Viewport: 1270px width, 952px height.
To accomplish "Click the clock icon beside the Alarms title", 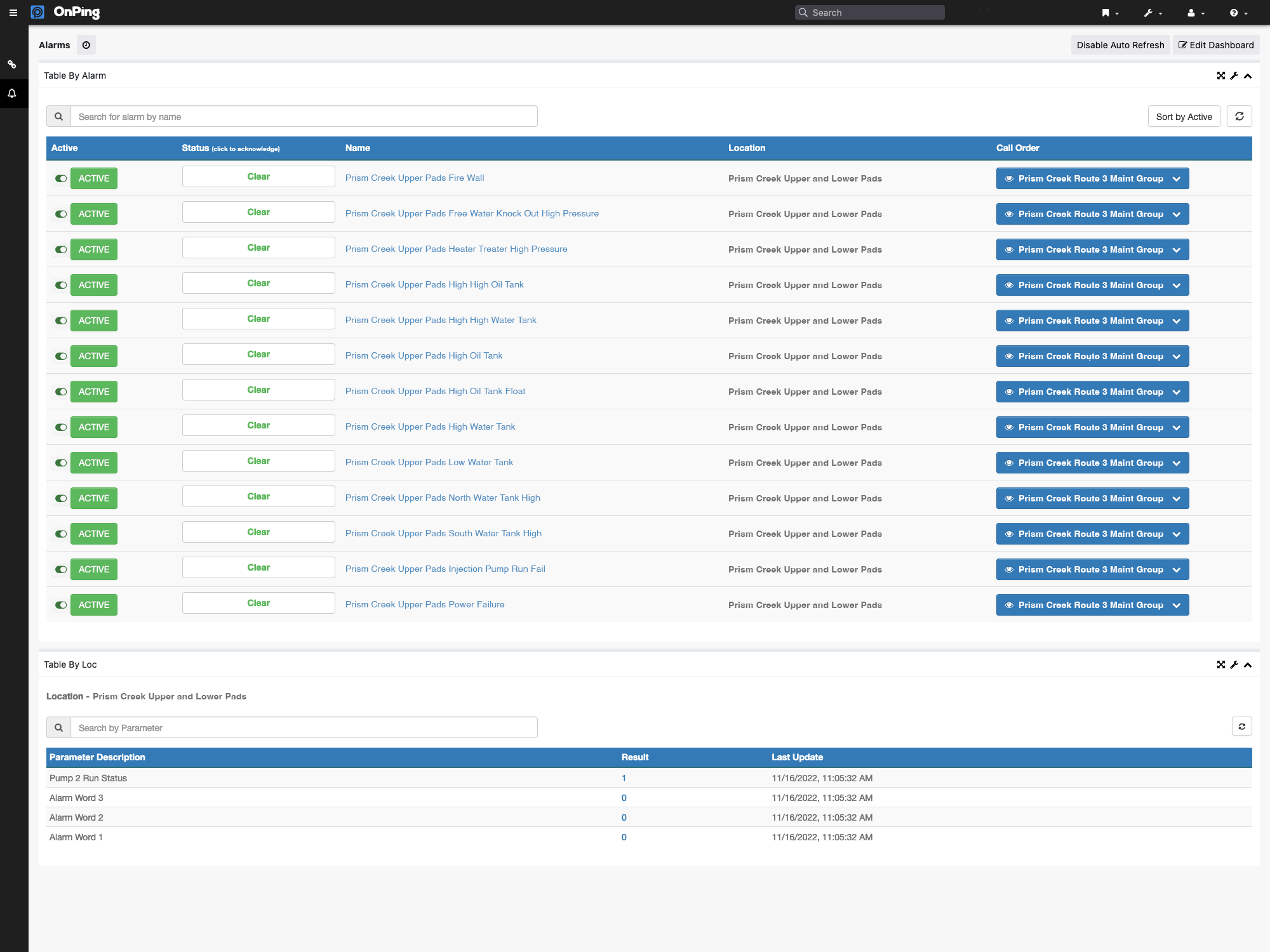I will pyautogui.click(x=86, y=44).
